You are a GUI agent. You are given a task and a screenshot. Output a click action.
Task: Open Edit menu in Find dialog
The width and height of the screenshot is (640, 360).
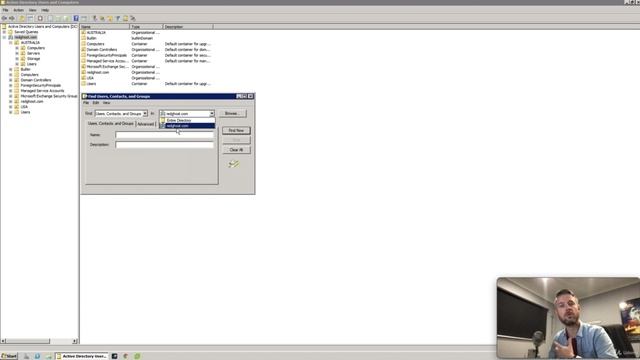(x=96, y=103)
